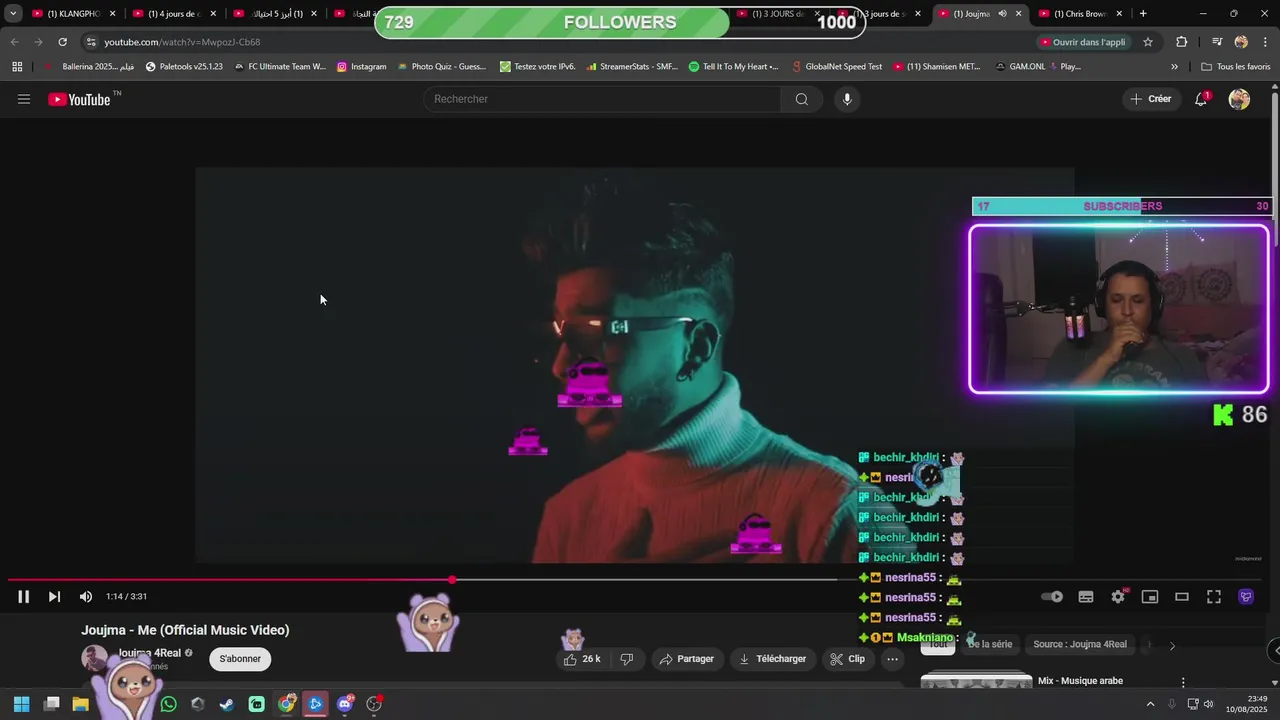This screenshot has width=1280, height=720.
Task: Open Tous les favoris folder
Action: pos(1236,67)
